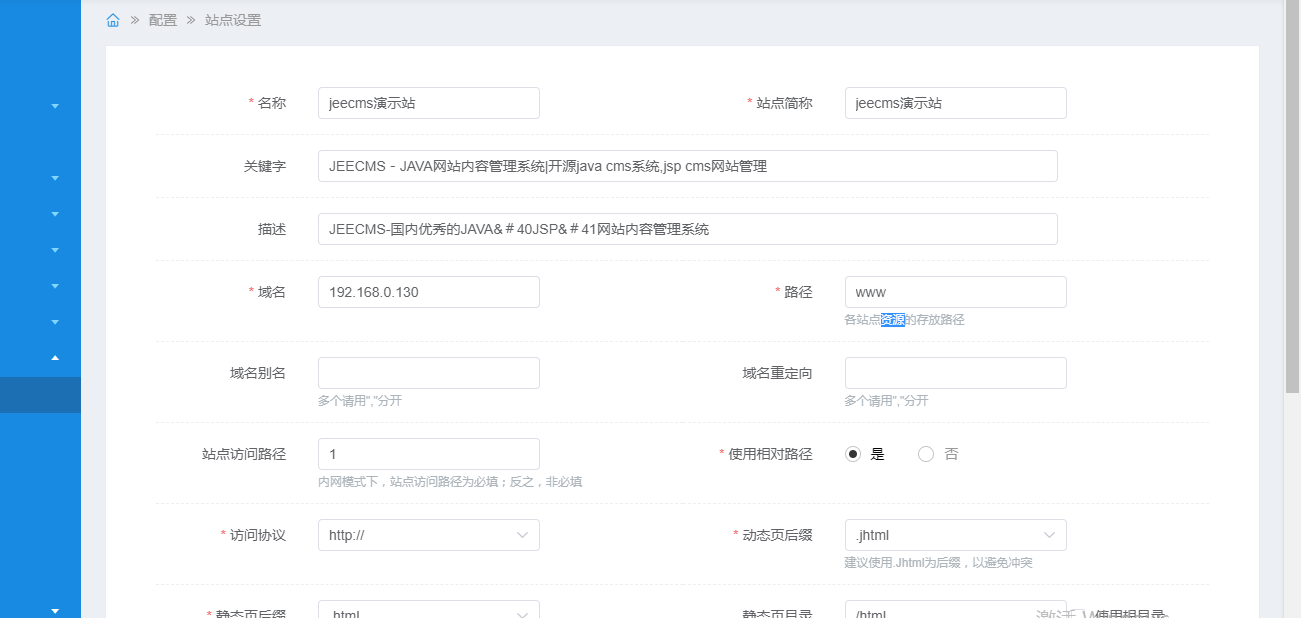Focus the 名称 input field
The width and height of the screenshot is (1301, 618).
pos(429,103)
